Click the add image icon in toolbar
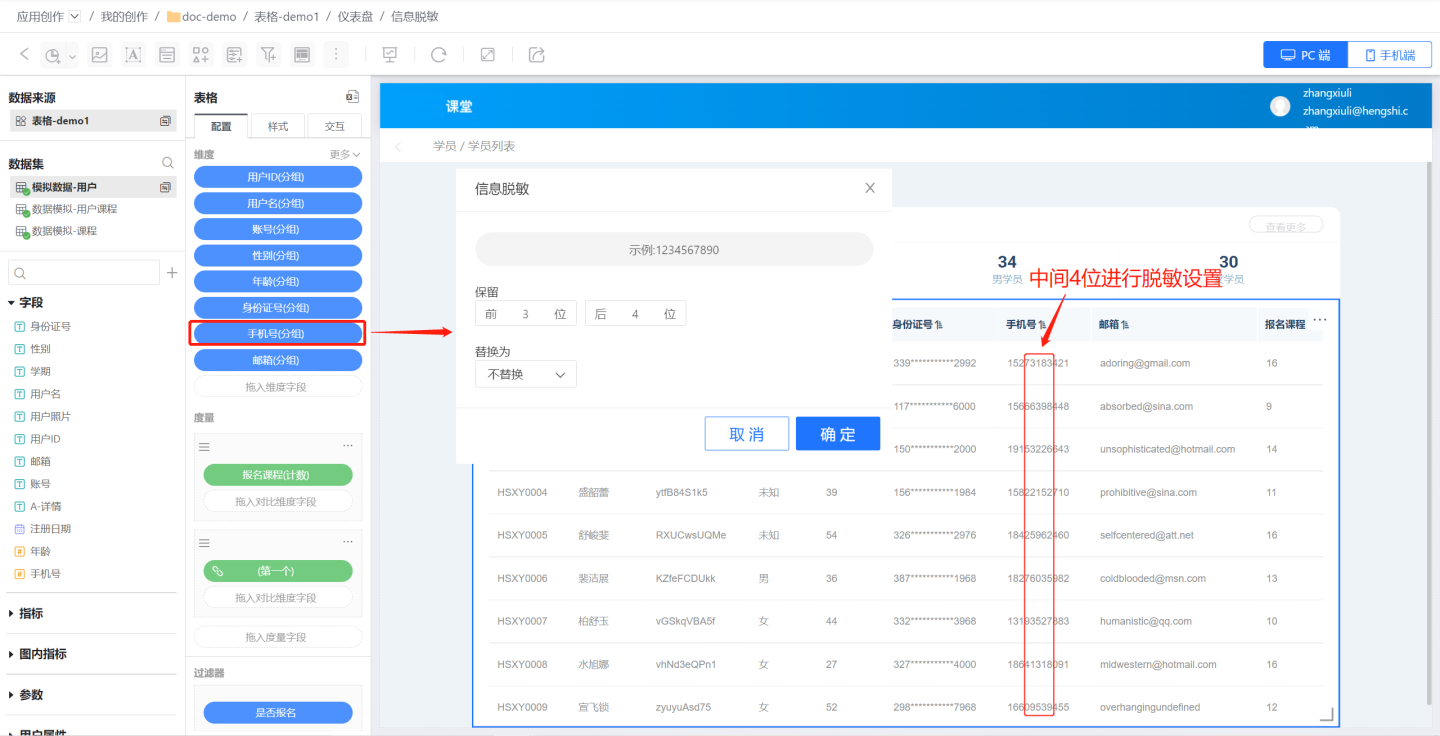This screenshot has width=1440, height=736. 99,55
